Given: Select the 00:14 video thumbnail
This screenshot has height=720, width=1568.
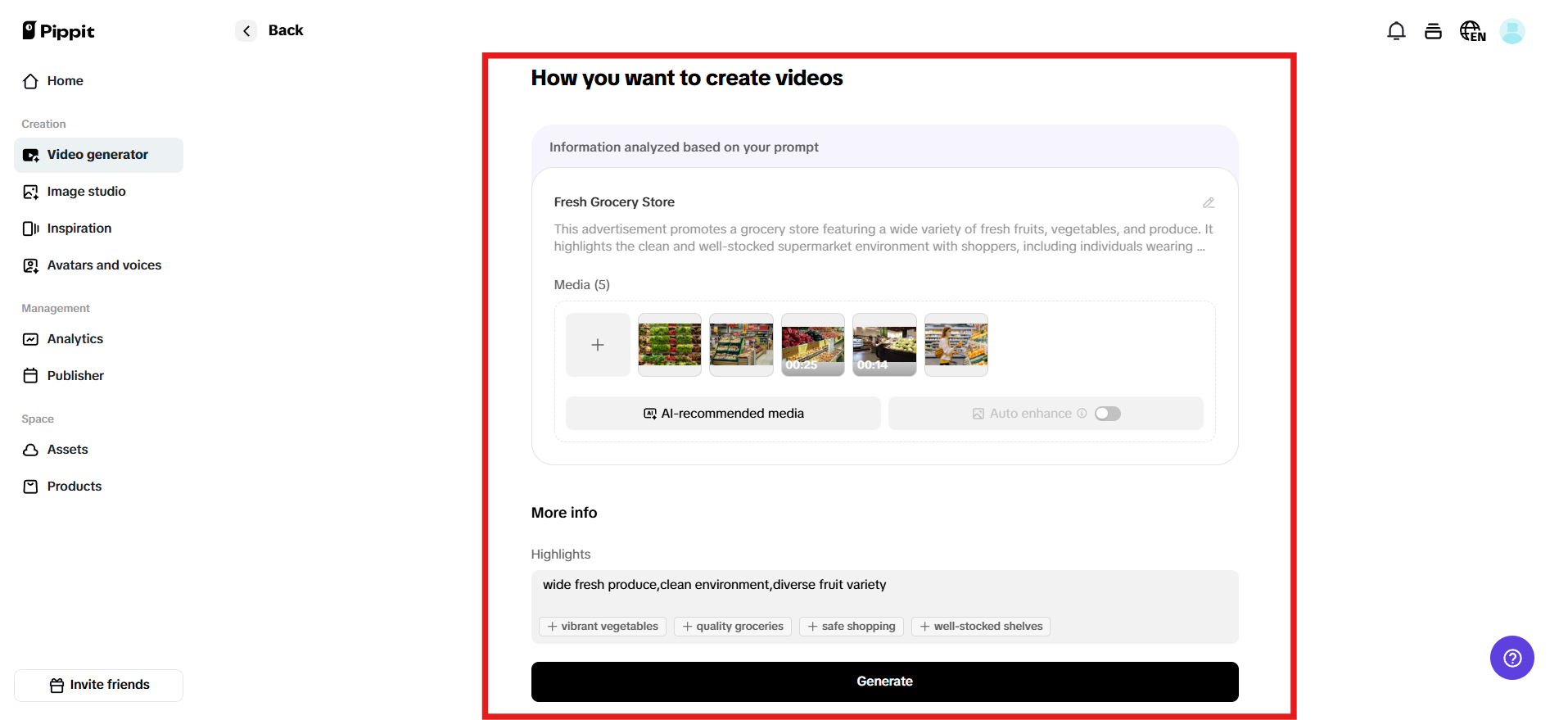Looking at the screenshot, I should [884, 345].
